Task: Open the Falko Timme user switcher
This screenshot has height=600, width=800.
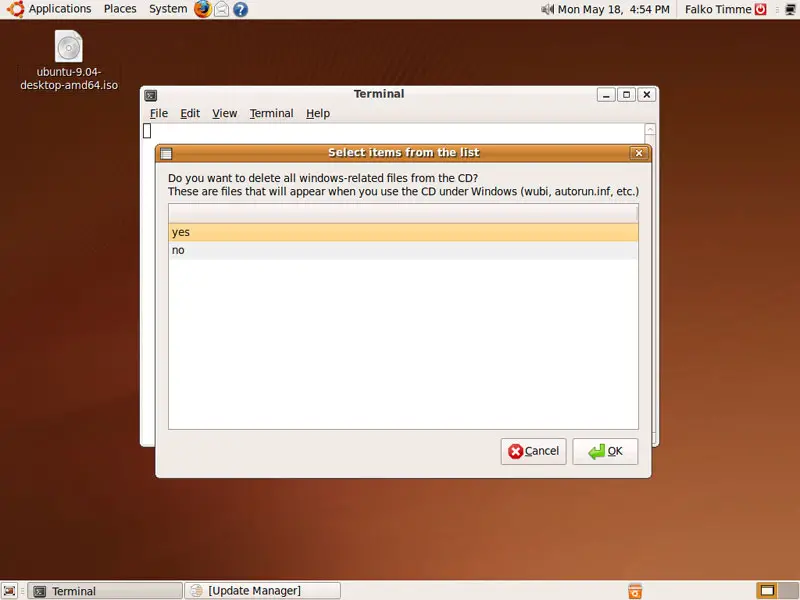Action: [718, 9]
